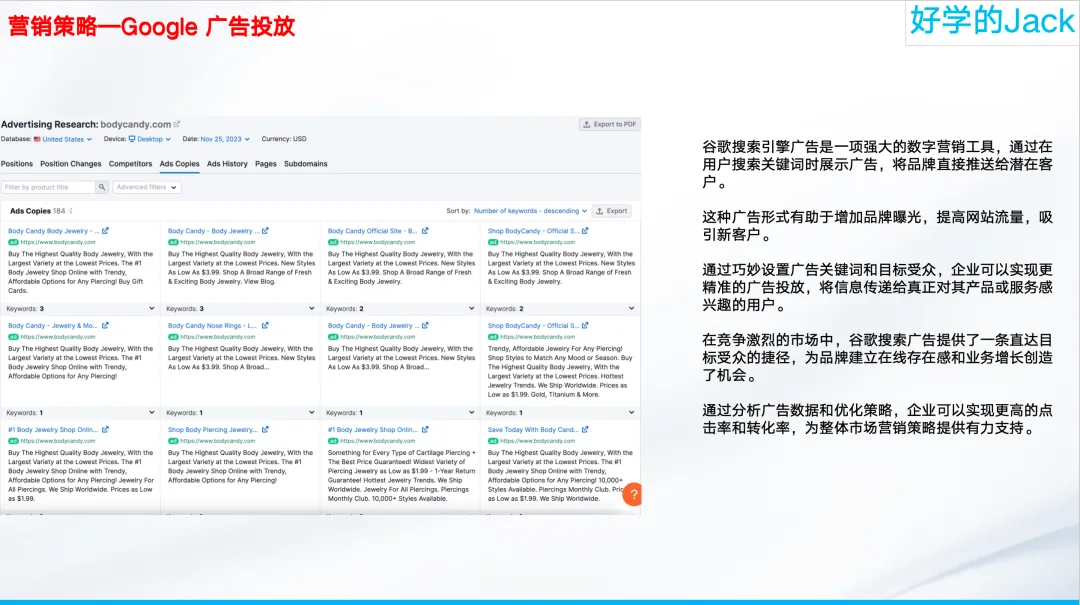Switch to the Subdomains tab

point(305,164)
